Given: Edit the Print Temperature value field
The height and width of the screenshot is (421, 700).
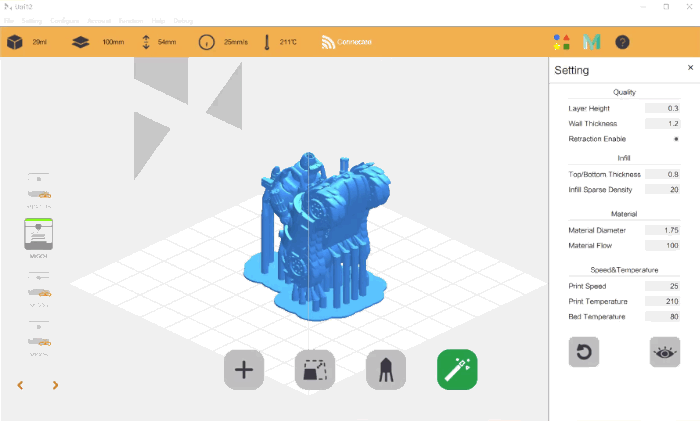Looking at the screenshot, I should pyautogui.click(x=662, y=301).
